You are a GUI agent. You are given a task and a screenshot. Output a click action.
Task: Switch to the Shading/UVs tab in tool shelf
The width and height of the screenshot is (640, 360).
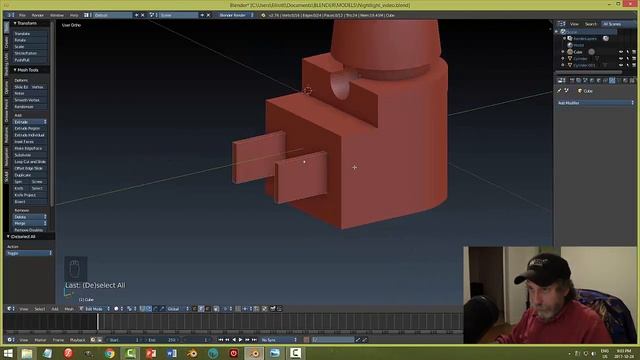point(7,64)
